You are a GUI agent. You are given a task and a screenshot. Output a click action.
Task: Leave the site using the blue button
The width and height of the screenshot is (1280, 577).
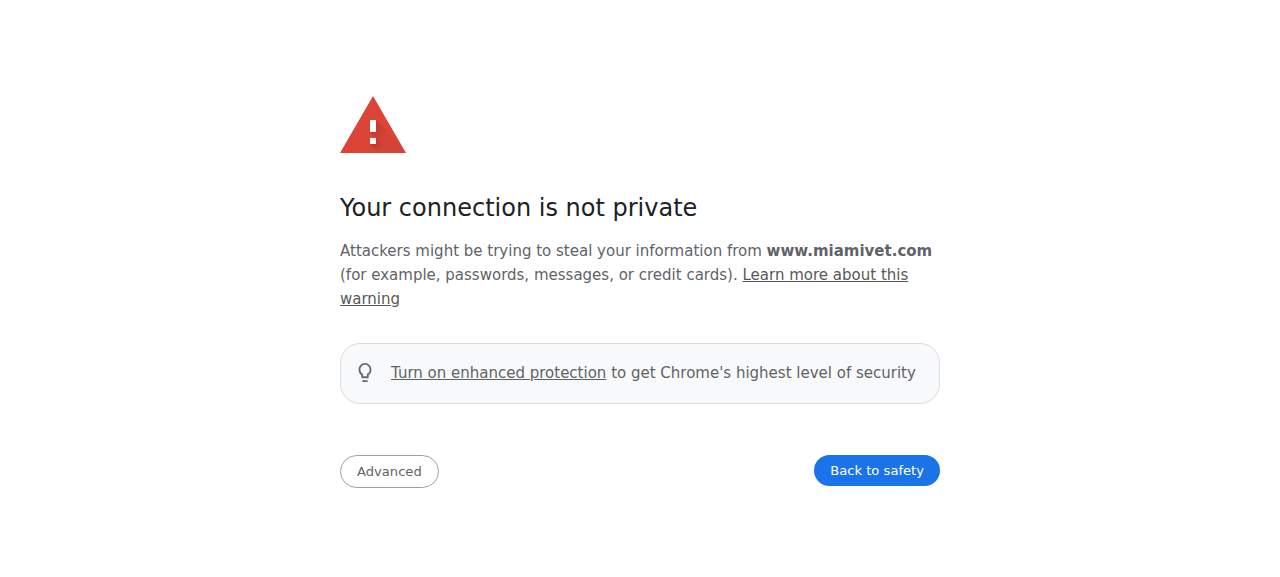click(877, 470)
